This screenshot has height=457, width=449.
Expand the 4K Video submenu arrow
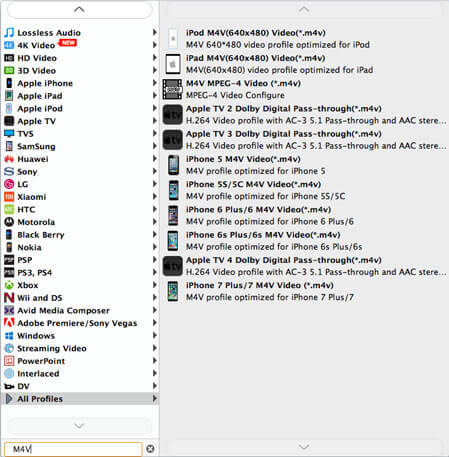tap(155, 45)
